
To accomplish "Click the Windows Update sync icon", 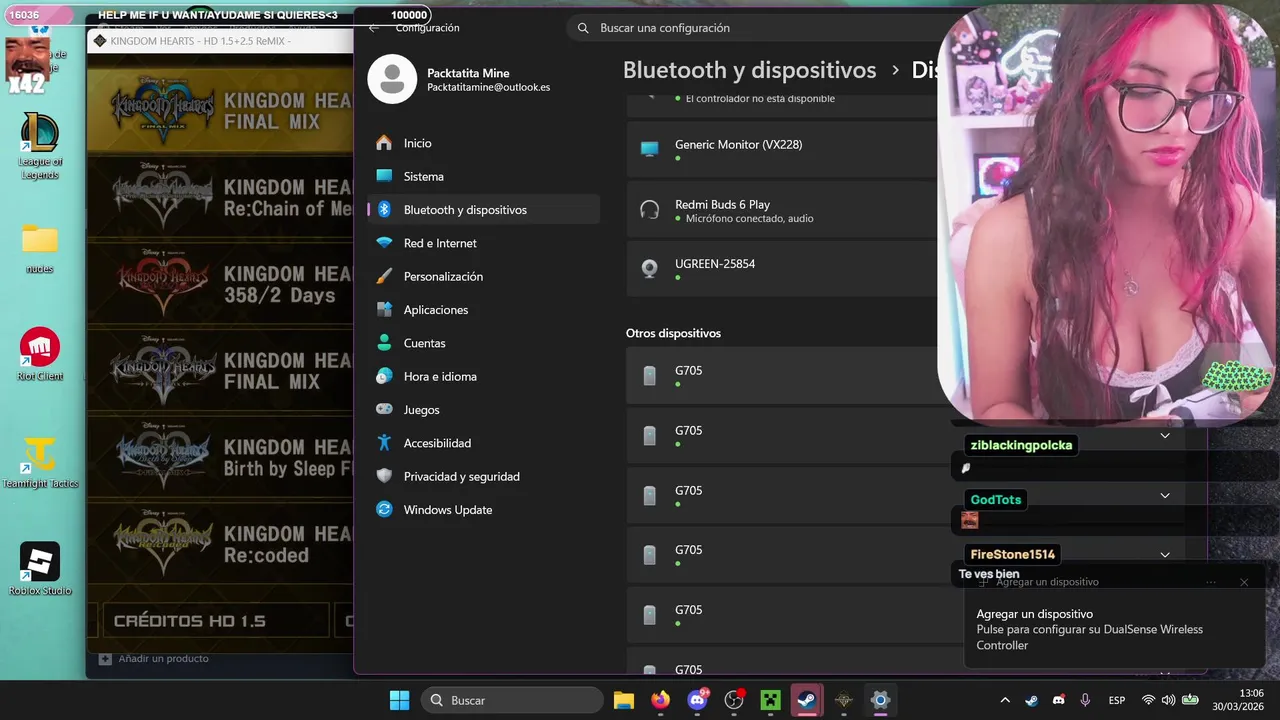I will pos(384,510).
